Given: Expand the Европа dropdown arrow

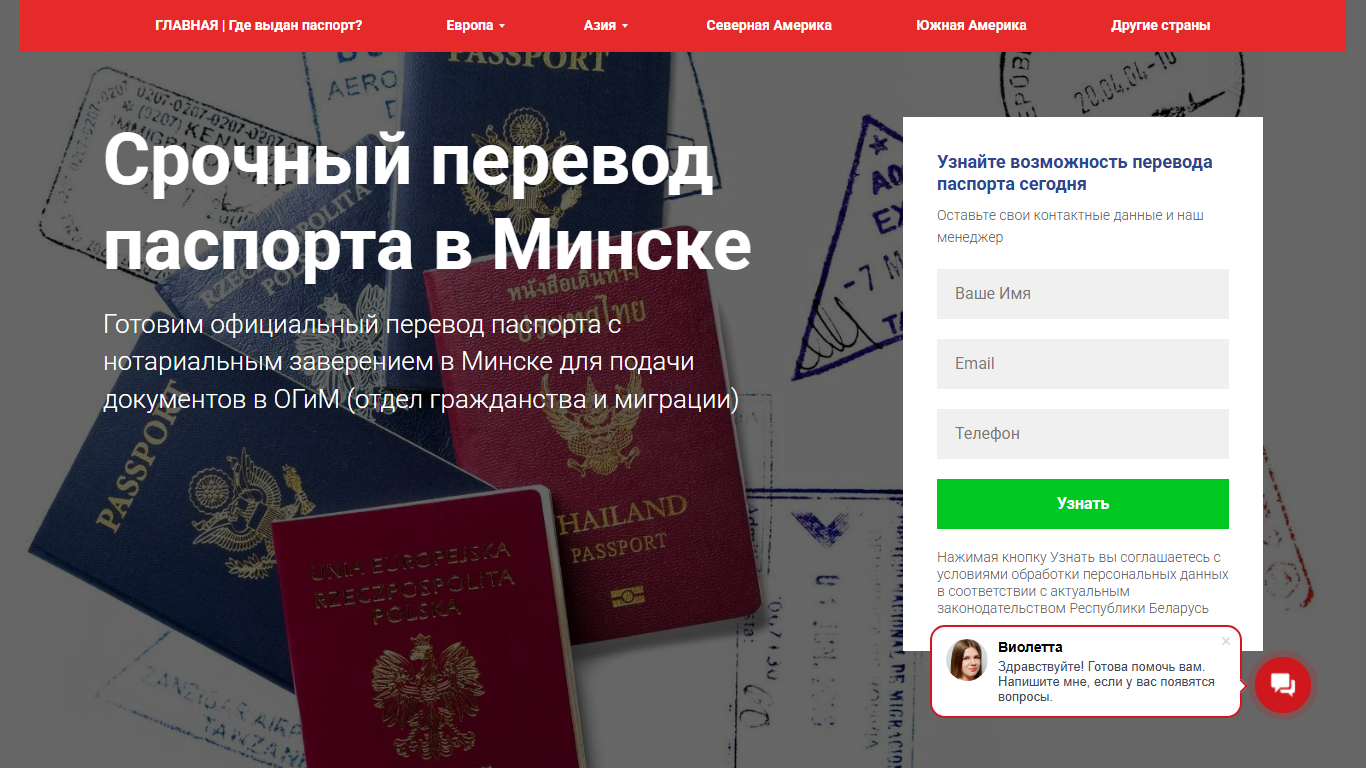Looking at the screenshot, I should (x=502, y=26).
